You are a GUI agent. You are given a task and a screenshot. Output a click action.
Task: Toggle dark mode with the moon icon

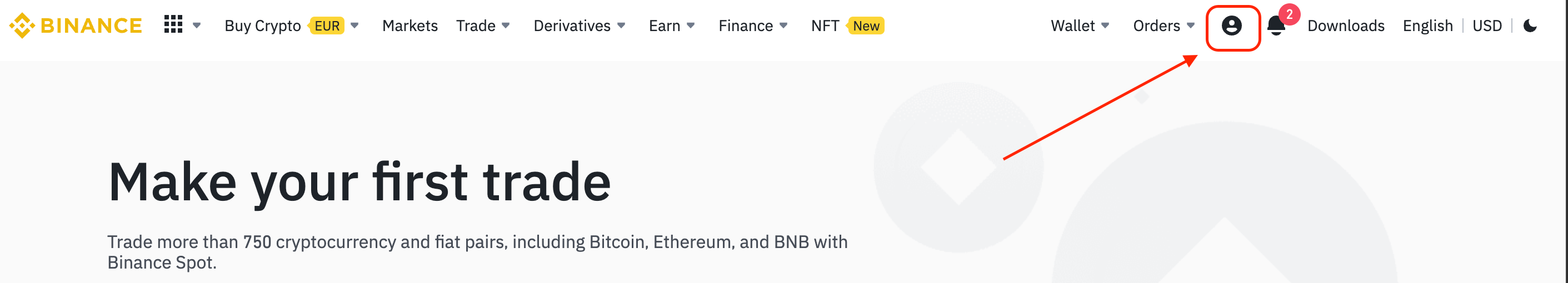1530,26
